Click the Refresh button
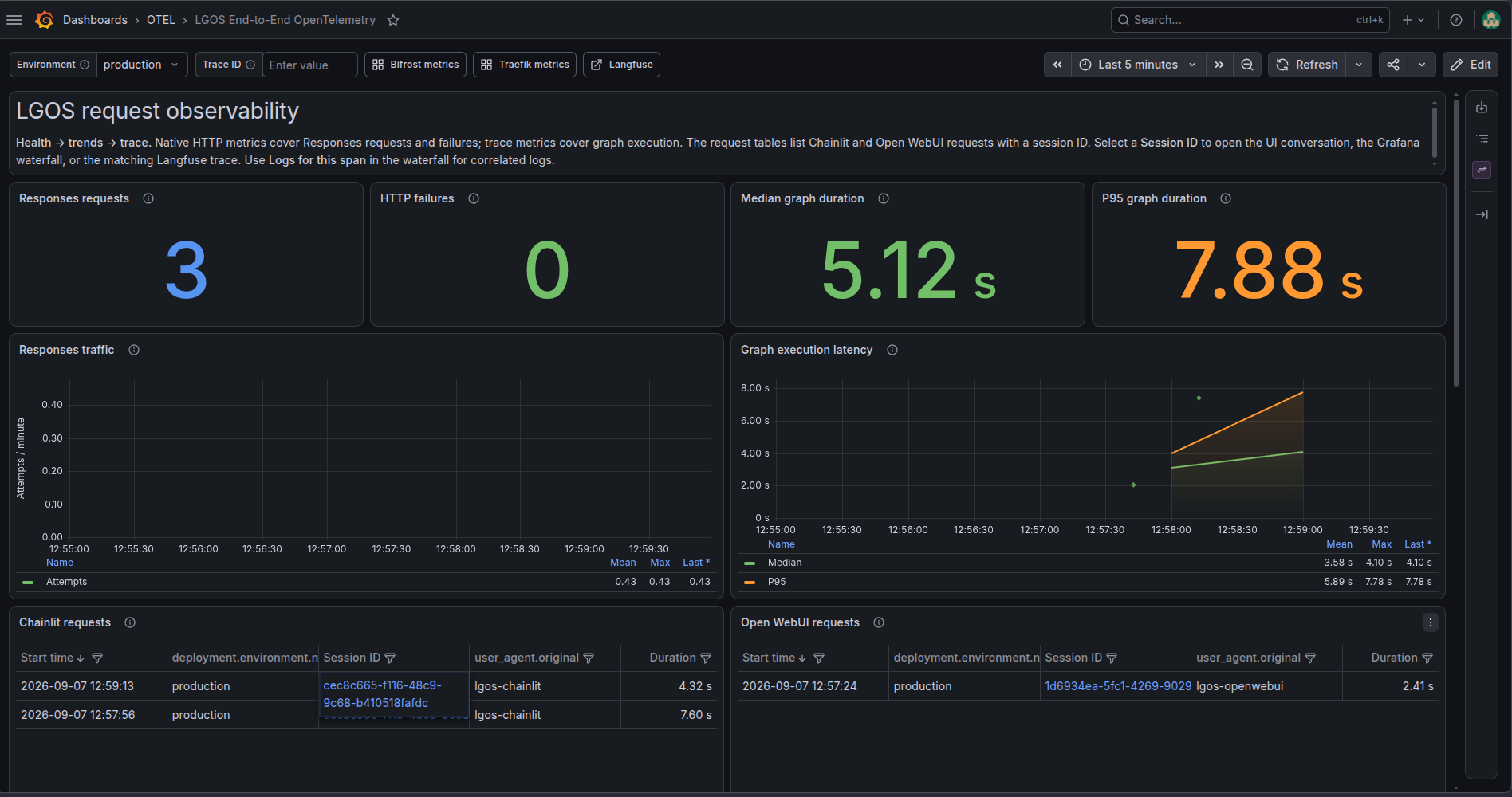Viewport: 1512px width, 797px height. (x=1307, y=65)
